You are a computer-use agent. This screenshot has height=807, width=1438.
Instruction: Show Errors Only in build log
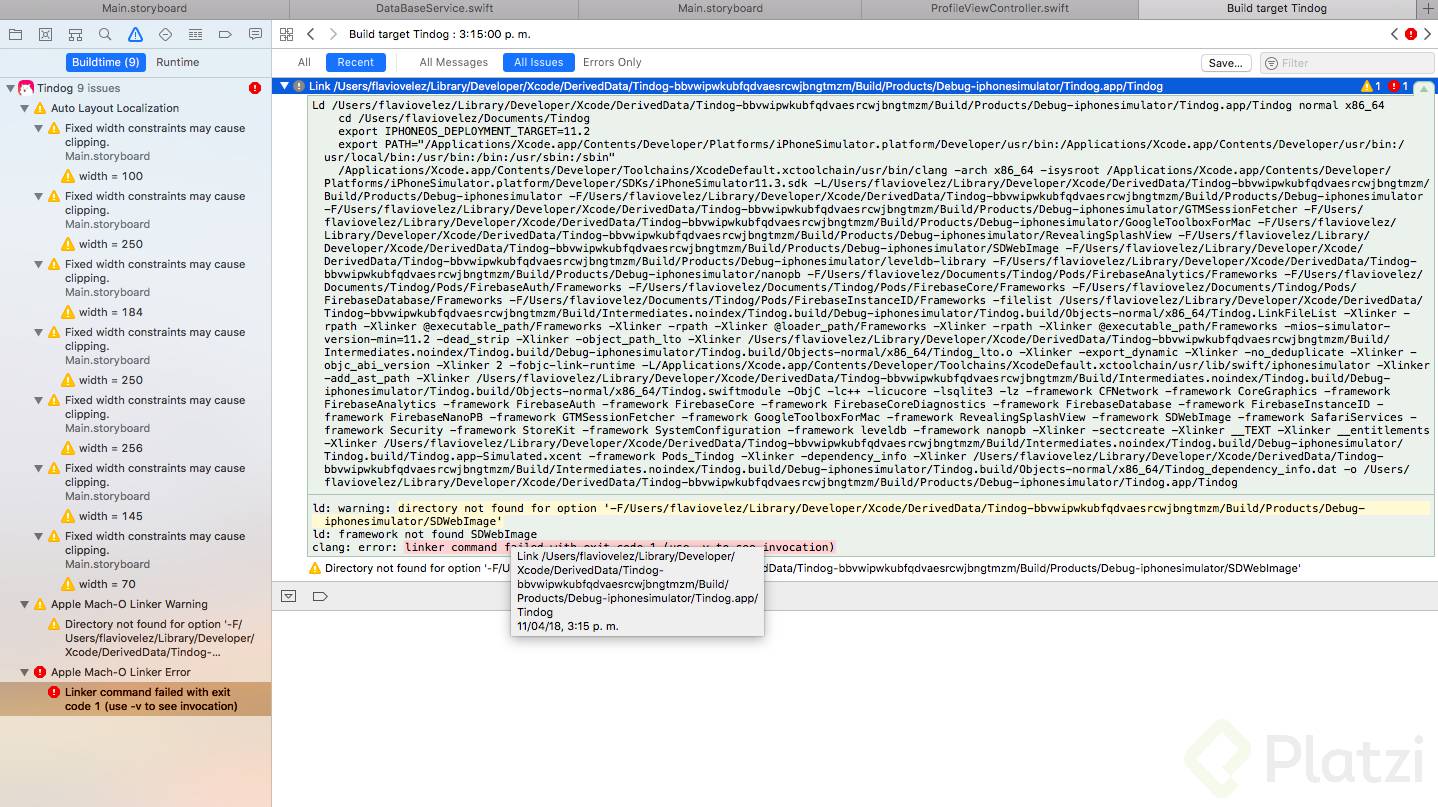pyautogui.click(x=612, y=62)
